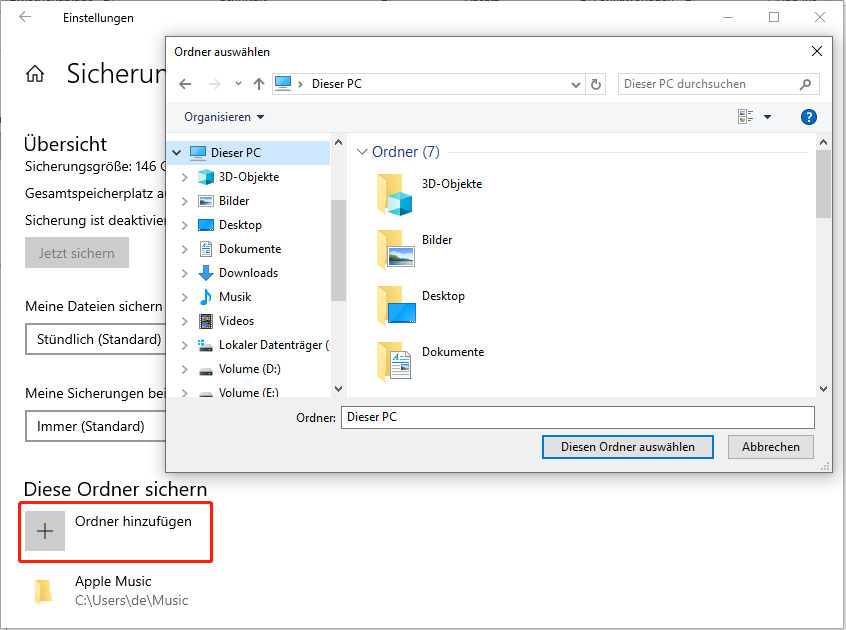This screenshot has width=846, height=630.
Task: Close the Ordner auswählen dialog
Action: [817, 51]
